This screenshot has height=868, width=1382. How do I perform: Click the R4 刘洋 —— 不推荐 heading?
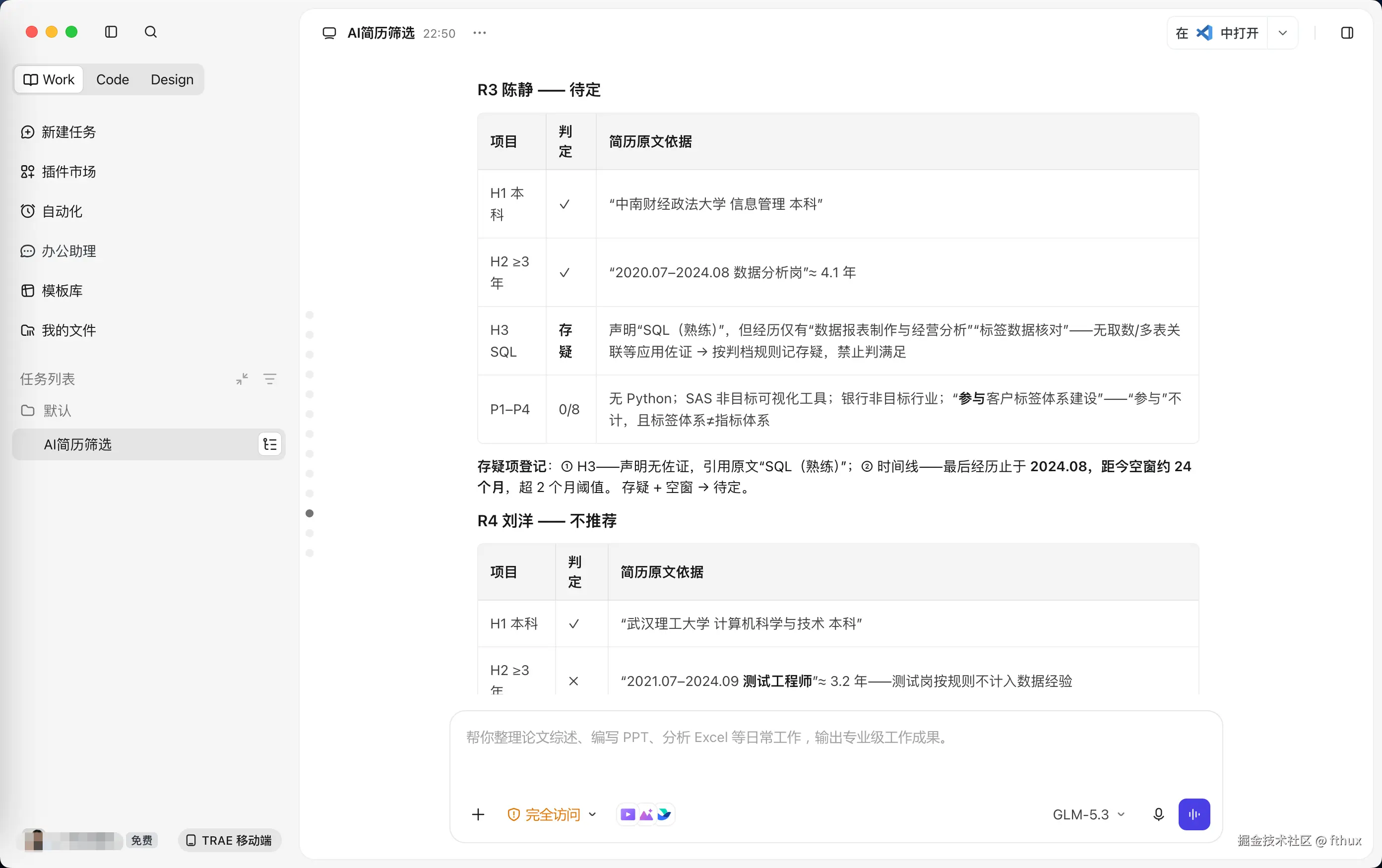547,520
